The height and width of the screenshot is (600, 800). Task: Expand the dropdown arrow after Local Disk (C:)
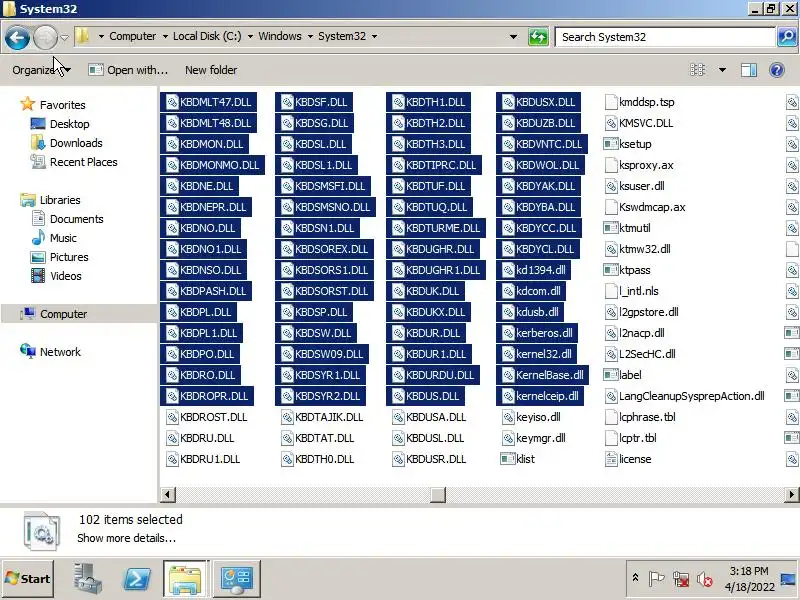pyautogui.click(x=250, y=36)
